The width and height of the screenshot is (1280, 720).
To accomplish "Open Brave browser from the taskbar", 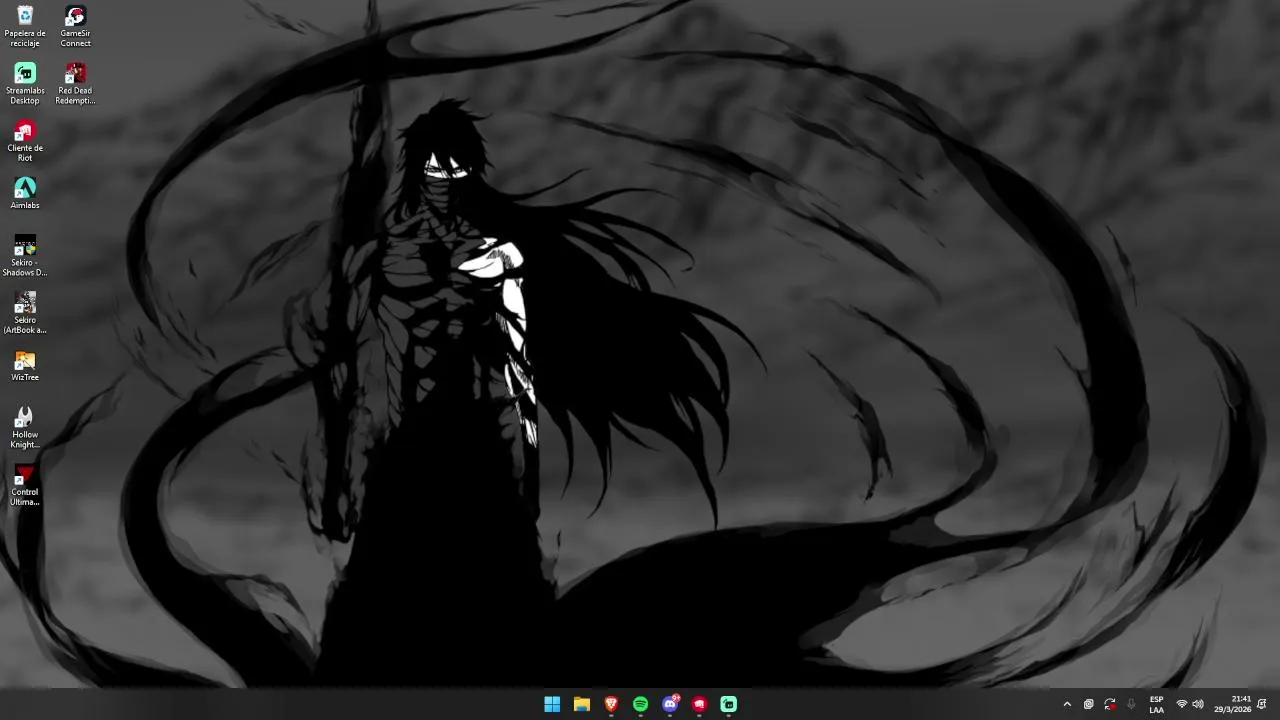I will tap(611, 704).
